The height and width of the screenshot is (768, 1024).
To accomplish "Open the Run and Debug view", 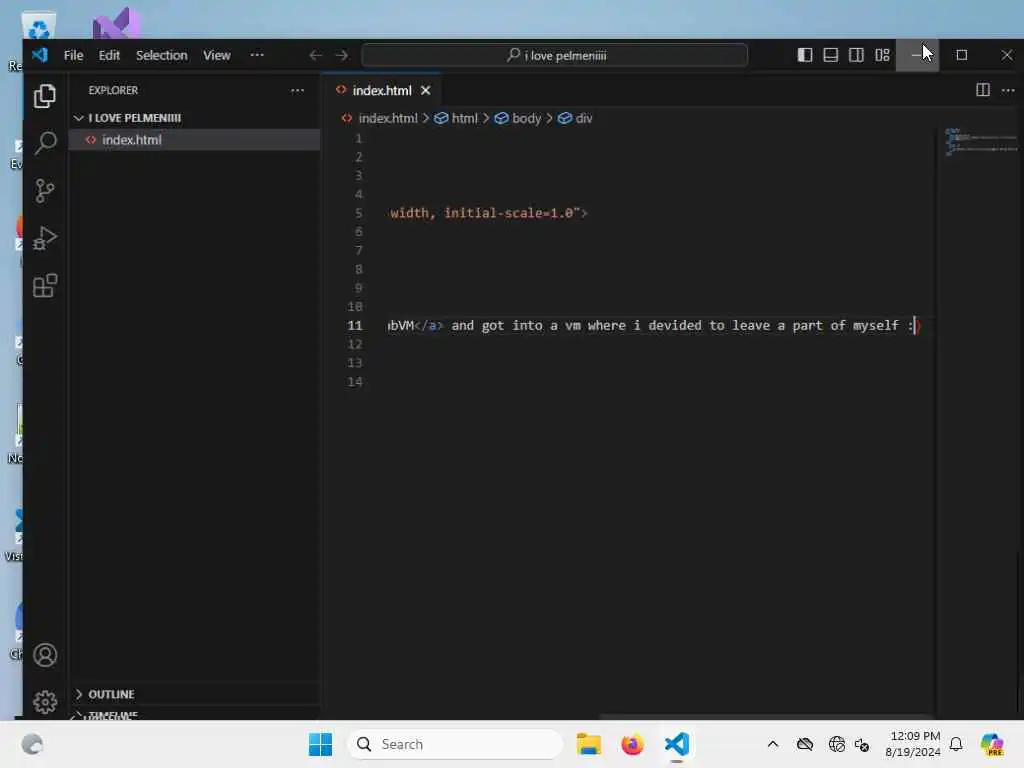I will click(x=44, y=238).
